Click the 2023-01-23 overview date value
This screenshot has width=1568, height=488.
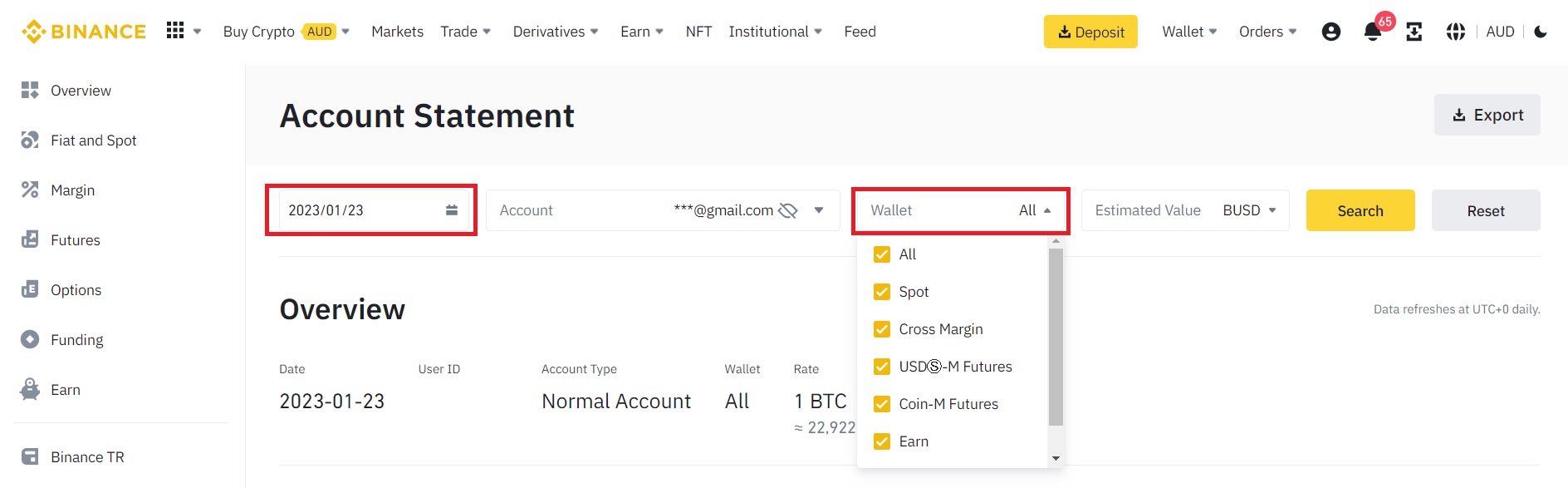click(x=331, y=402)
